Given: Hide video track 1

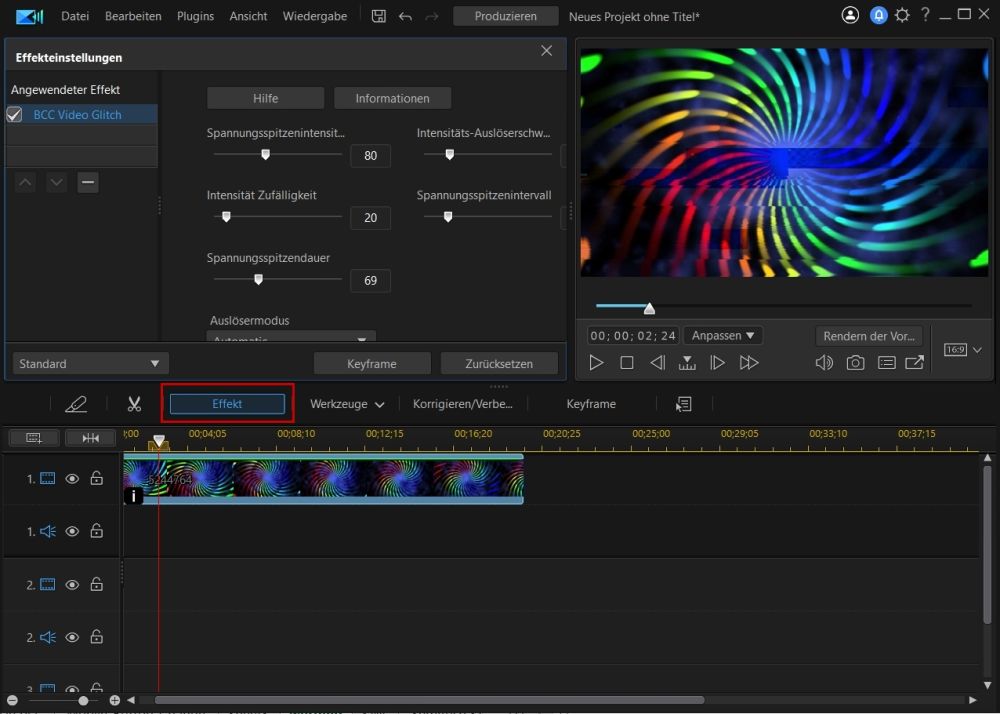Looking at the screenshot, I should [x=72, y=478].
